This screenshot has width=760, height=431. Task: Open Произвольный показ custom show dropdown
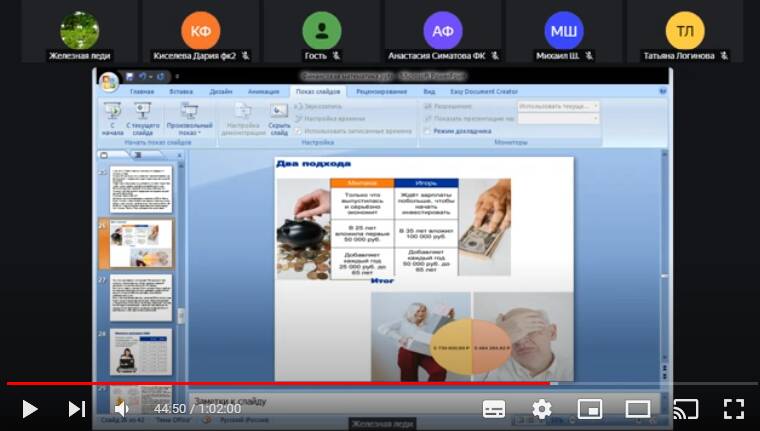pyautogui.click(x=189, y=119)
